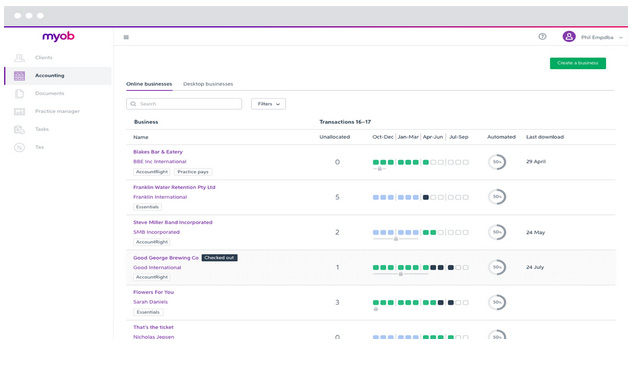Open the Documents page icon
Screen dimensions: 631x369
click(19, 94)
